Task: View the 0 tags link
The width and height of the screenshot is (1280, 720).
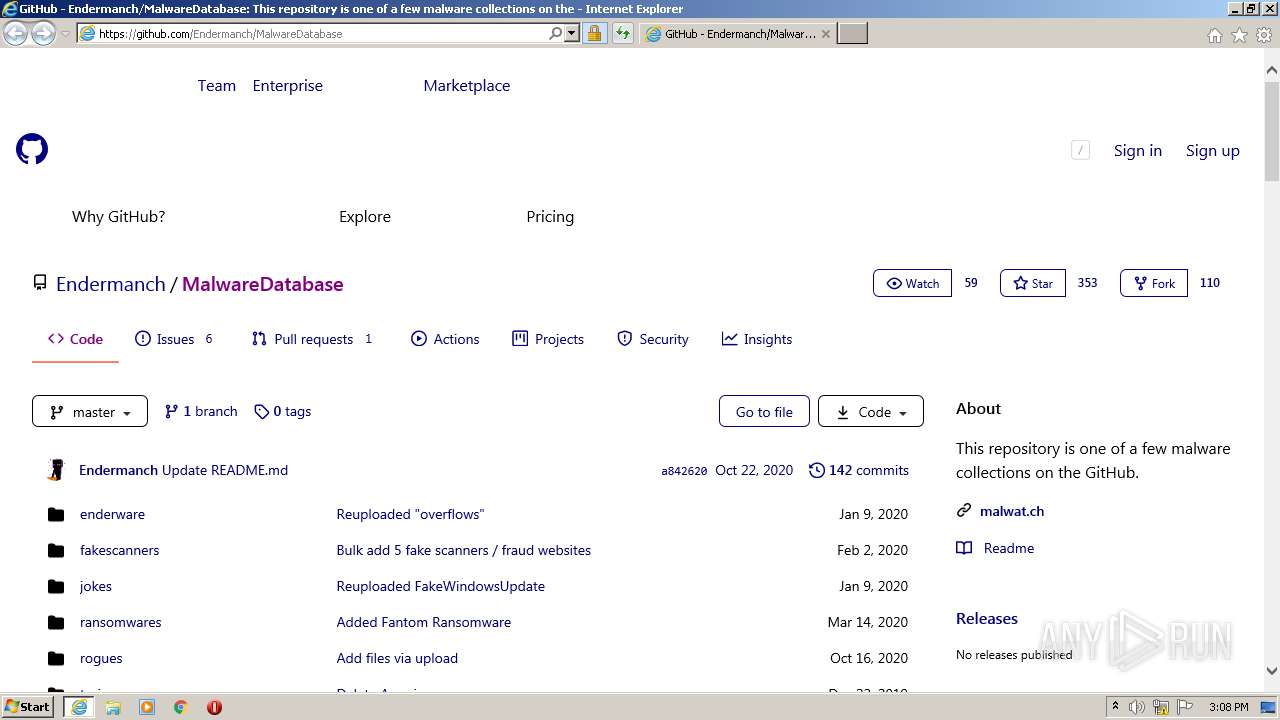Action: click(283, 411)
